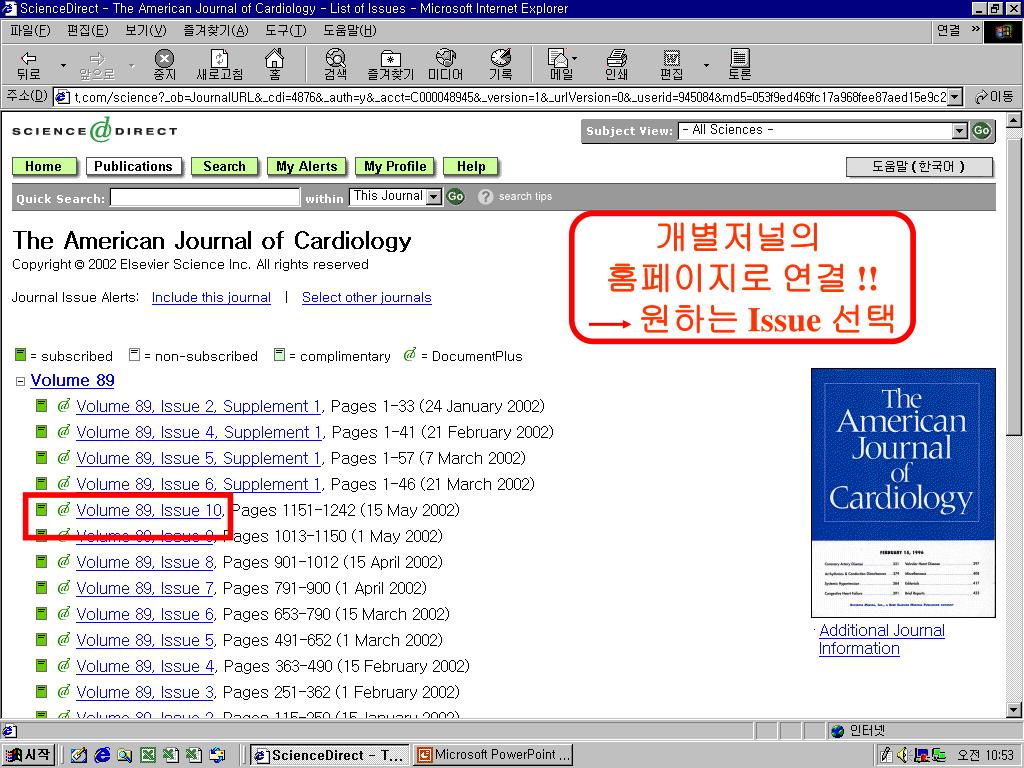
Task: Click the 도움말 (한국어) button
Action: click(x=919, y=167)
